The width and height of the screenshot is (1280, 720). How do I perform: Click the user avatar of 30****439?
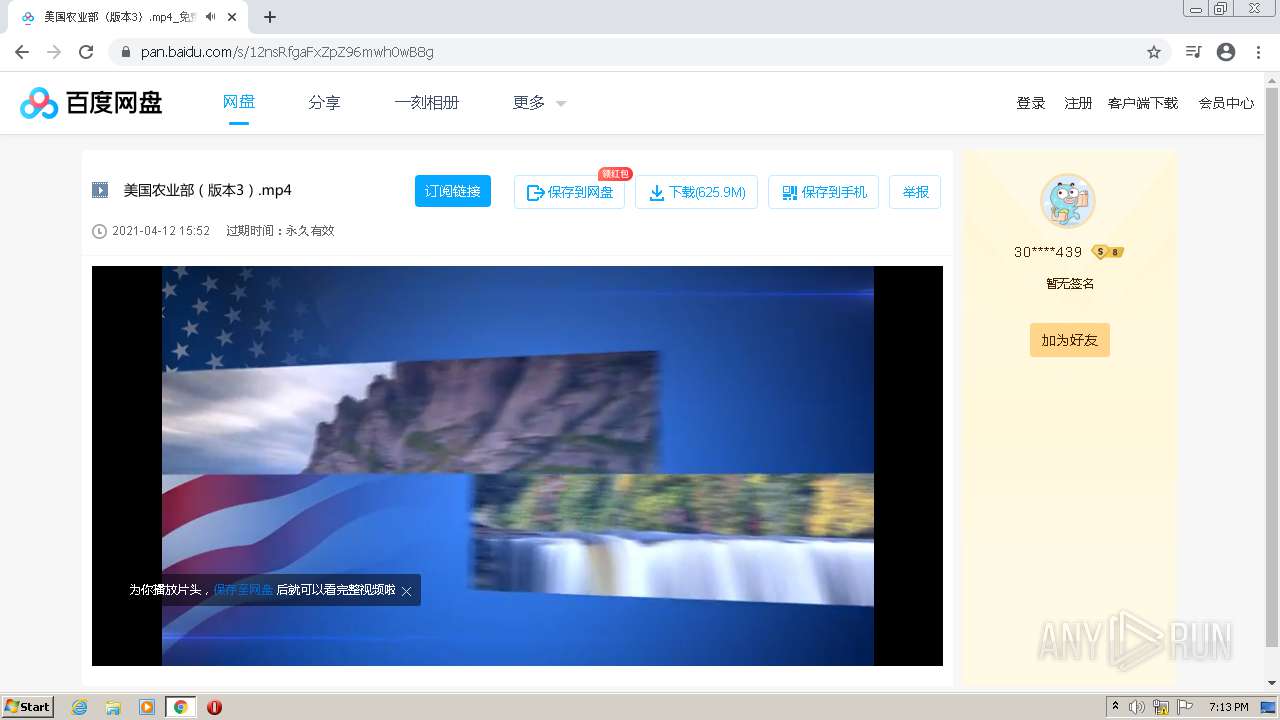(1068, 201)
